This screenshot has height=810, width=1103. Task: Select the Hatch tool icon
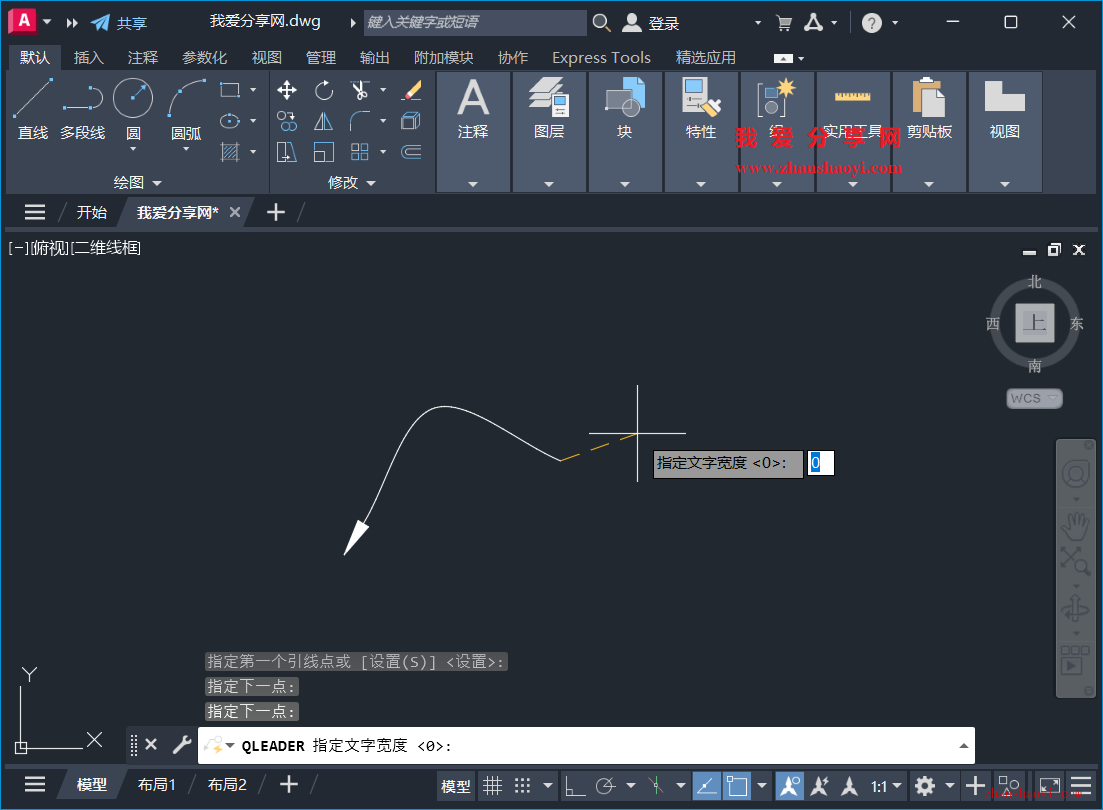pos(230,151)
